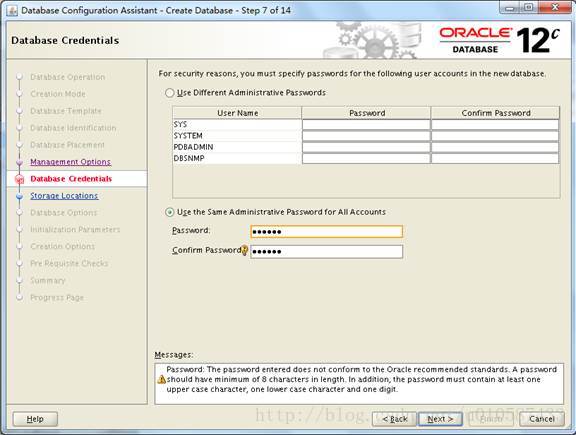Click the SYS password cell
Screen dimensions: 576x435
pyautogui.click(x=366, y=125)
